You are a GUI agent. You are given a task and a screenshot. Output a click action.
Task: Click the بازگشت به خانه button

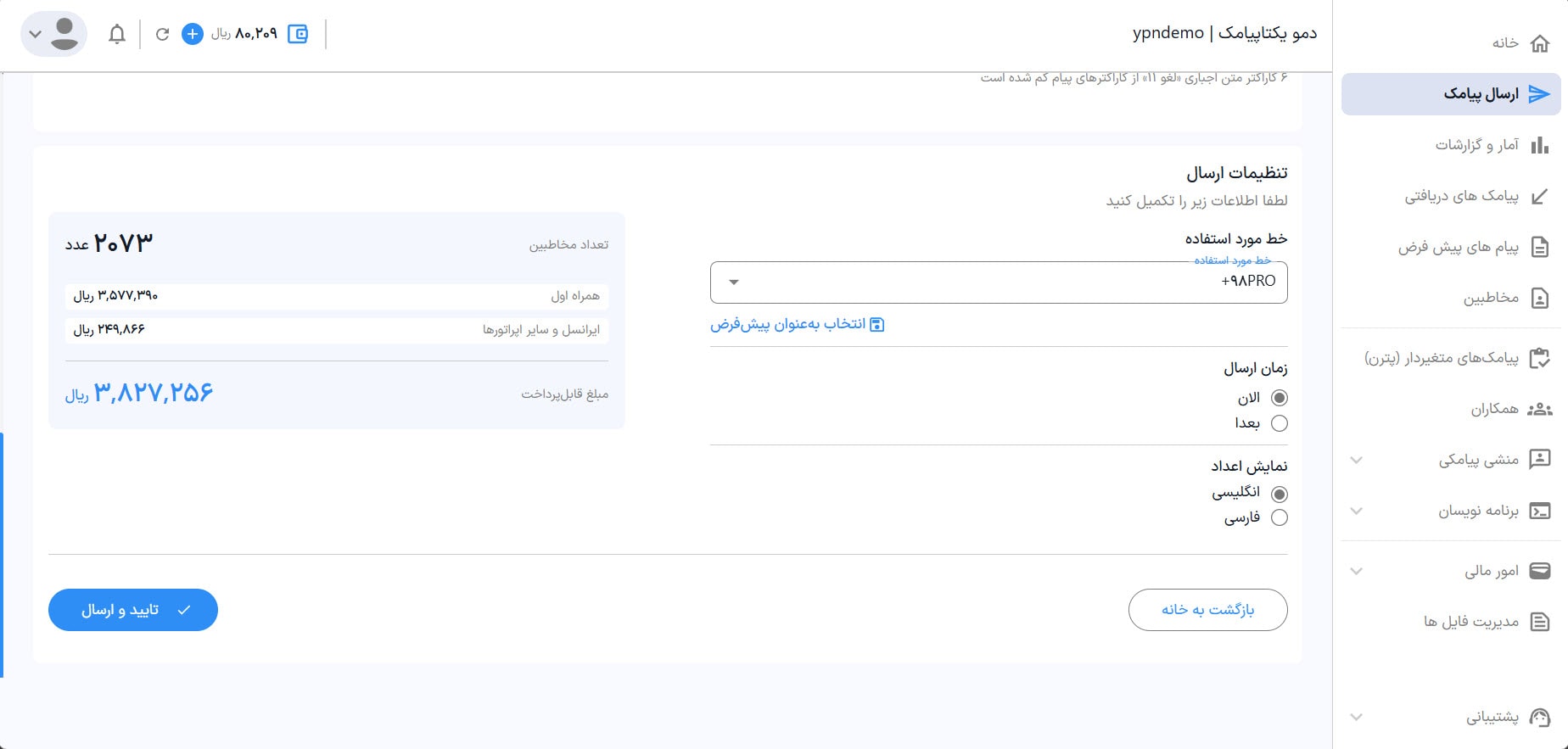(x=1207, y=610)
